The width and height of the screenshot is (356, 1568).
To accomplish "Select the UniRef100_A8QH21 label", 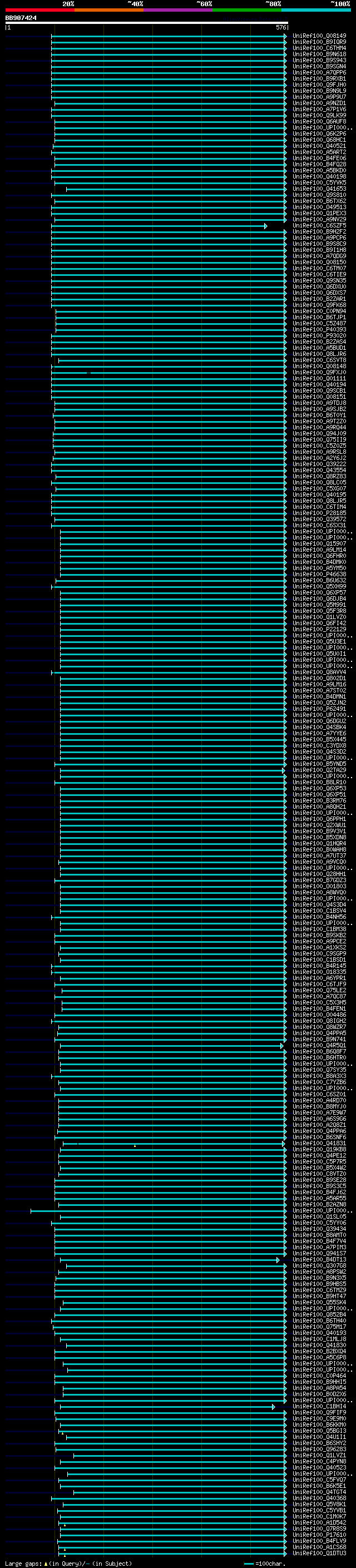I will pos(319,807).
